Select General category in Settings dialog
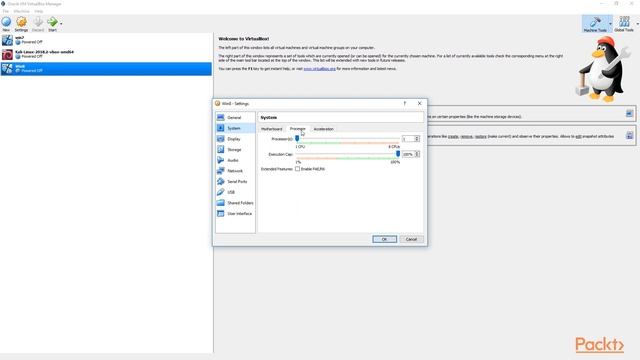 click(x=236, y=118)
